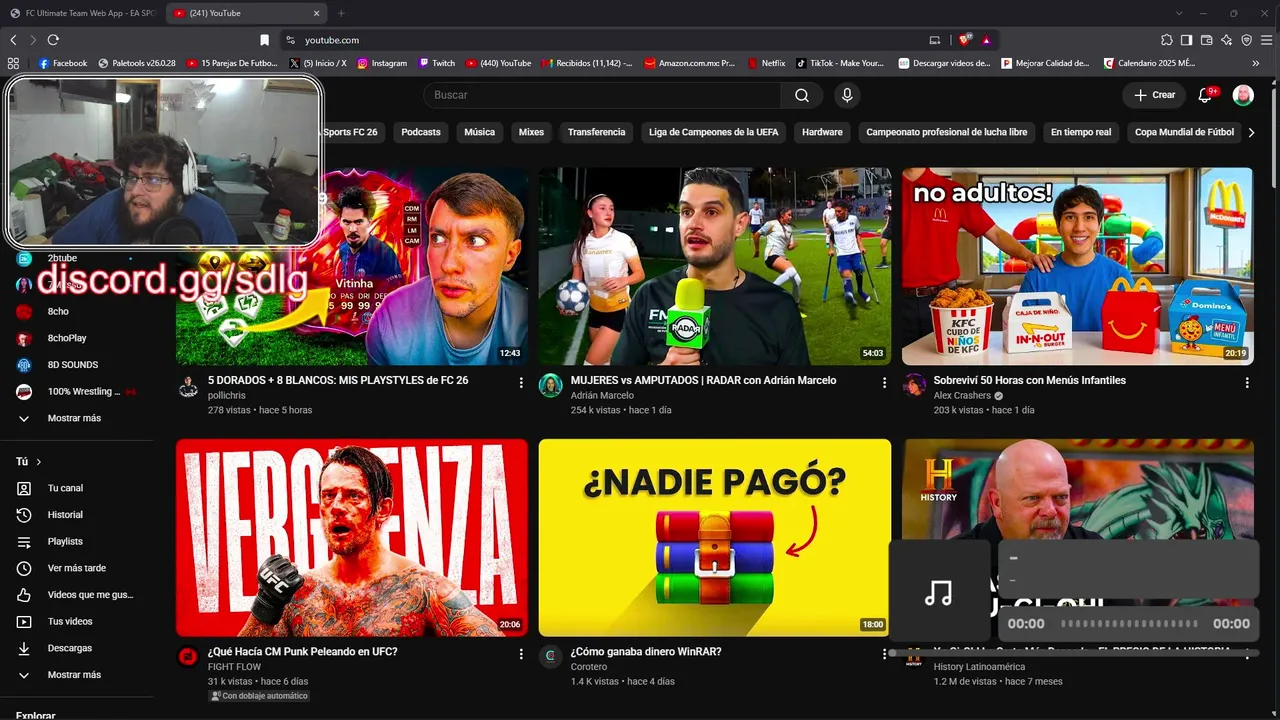Open the MUJERES vs AMPUTADOS video thumbnail
The width and height of the screenshot is (1280, 720).
coord(715,266)
